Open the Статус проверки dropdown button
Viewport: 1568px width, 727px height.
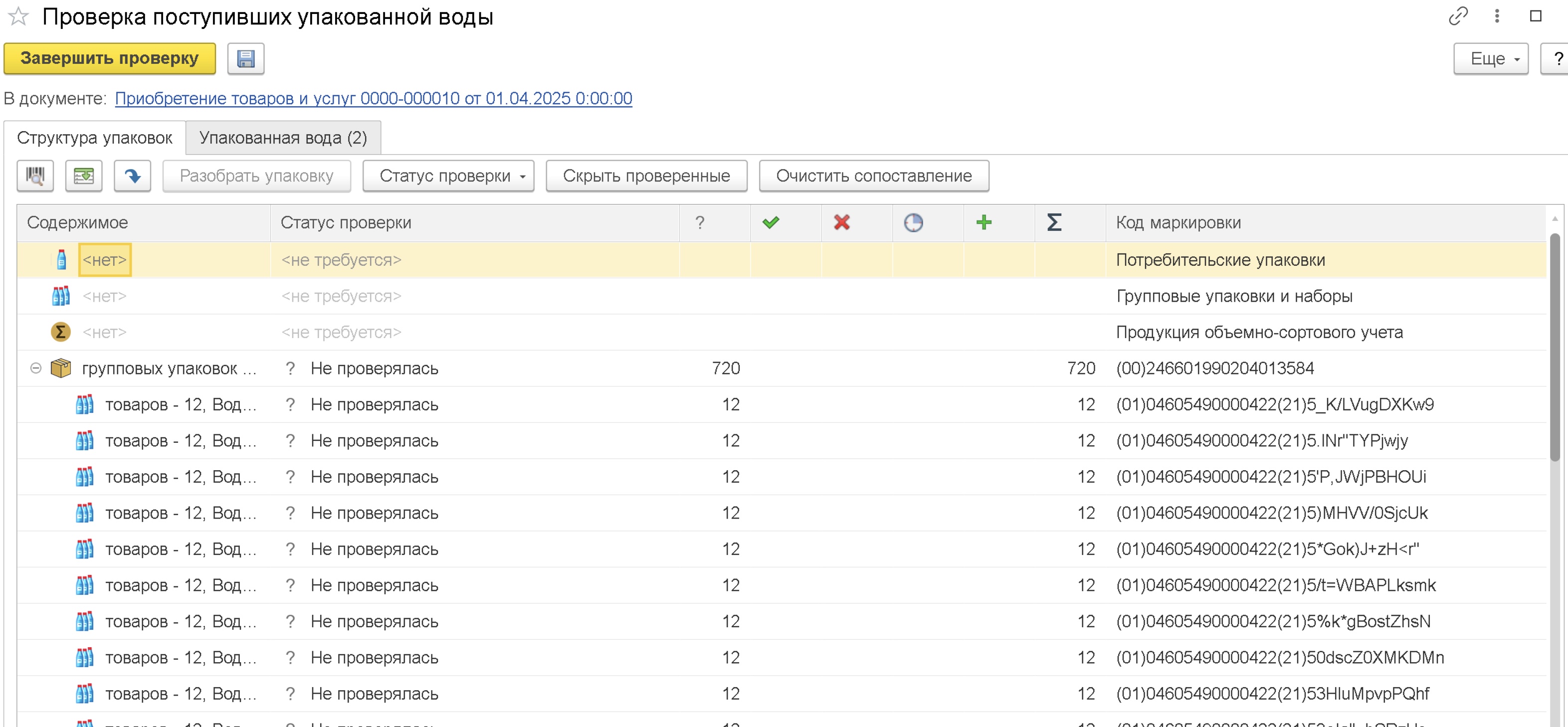(449, 176)
